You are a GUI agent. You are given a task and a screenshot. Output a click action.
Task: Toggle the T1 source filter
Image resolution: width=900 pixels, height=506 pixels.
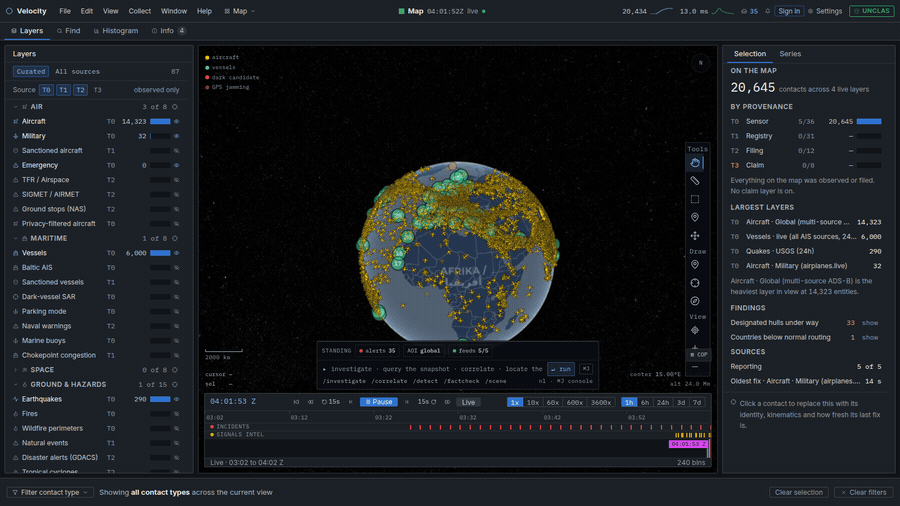click(63, 90)
